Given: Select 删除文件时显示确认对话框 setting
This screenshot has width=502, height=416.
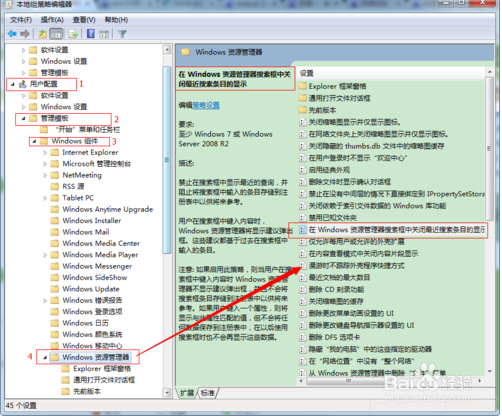Looking at the screenshot, I should 350,182.
